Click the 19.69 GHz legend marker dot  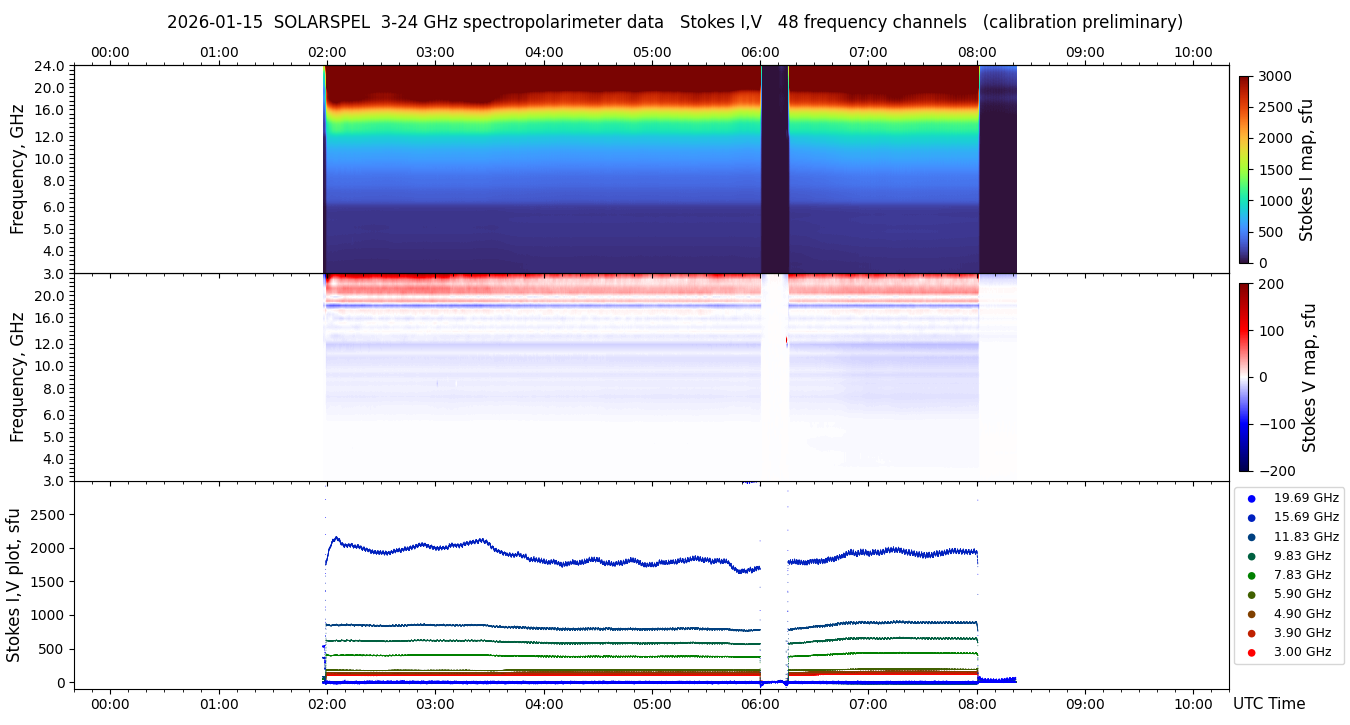[x=1251, y=498]
